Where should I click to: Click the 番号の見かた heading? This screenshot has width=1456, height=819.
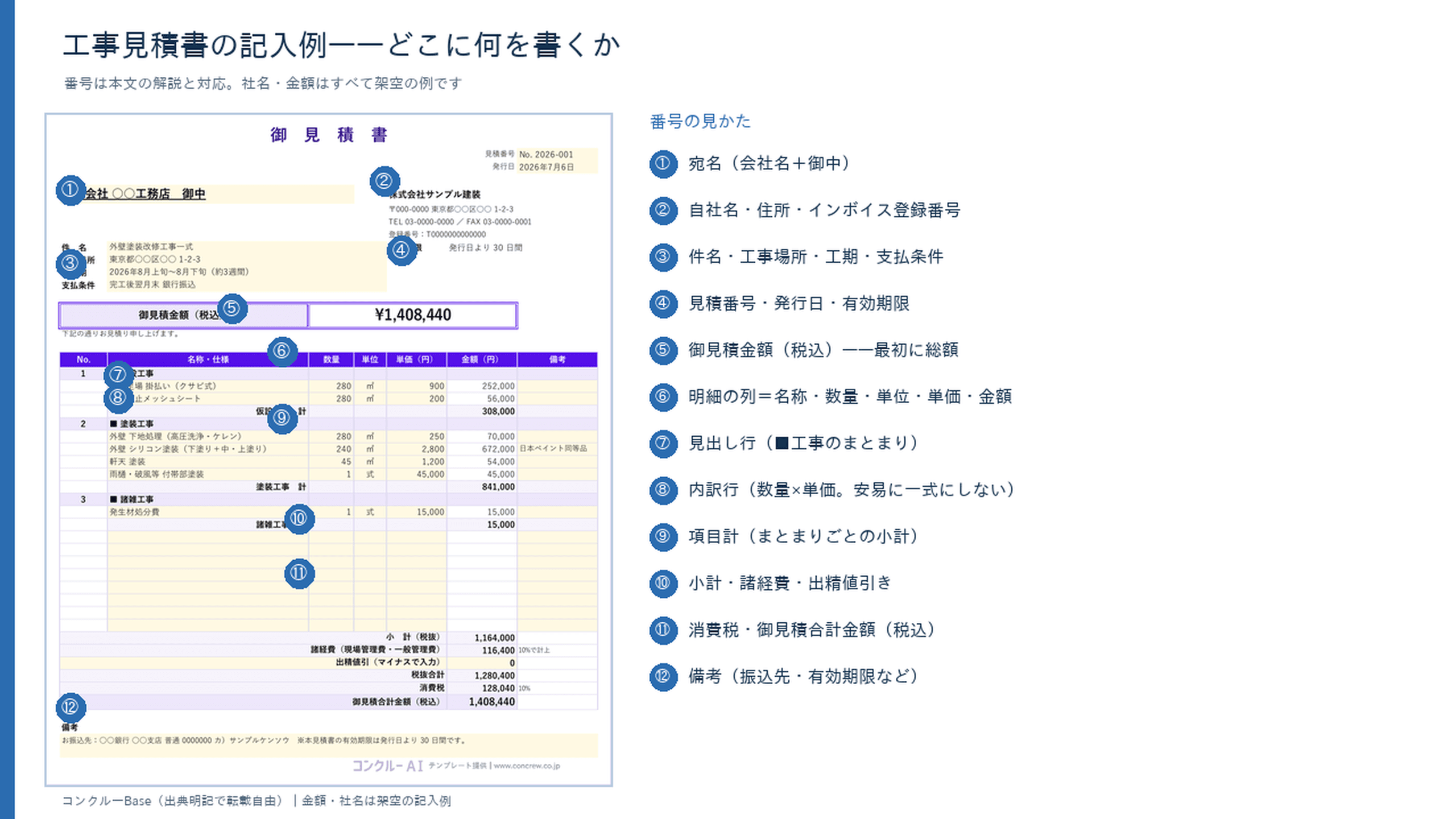point(700,122)
